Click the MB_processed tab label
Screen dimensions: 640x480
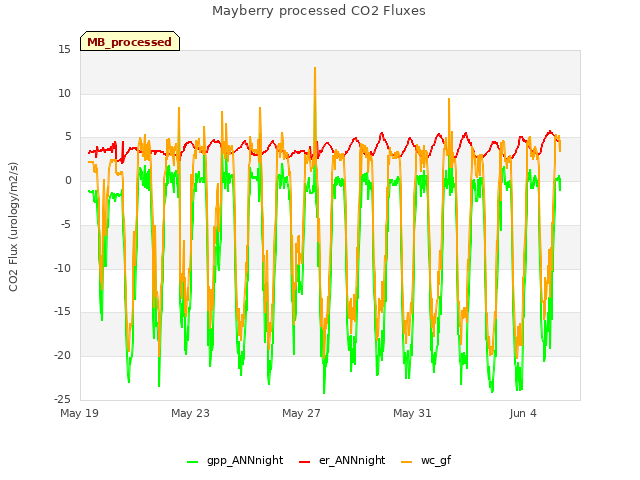129,42
